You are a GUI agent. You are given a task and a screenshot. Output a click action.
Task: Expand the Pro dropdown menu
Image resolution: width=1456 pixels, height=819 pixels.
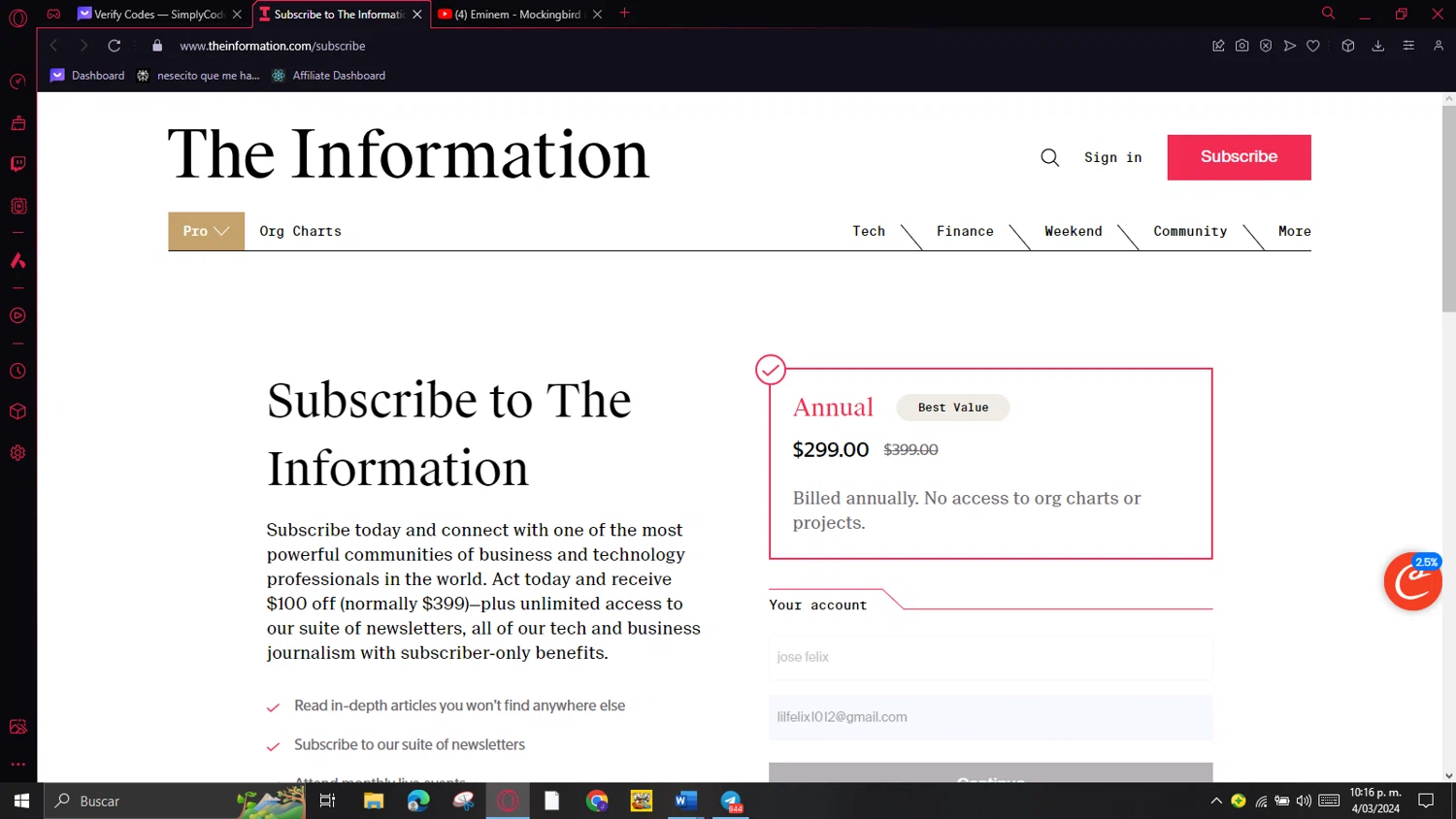pos(206,231)
